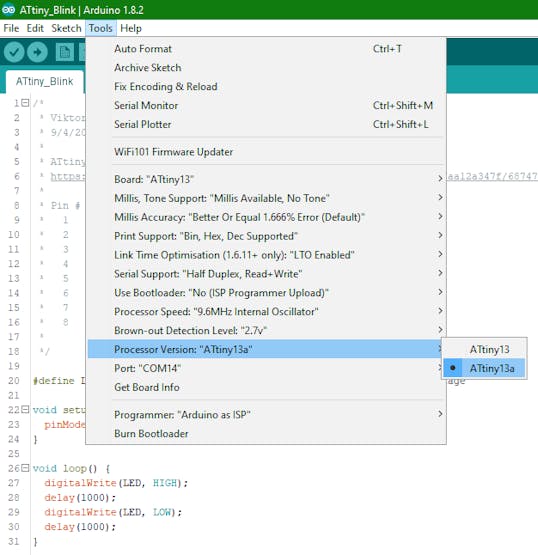Click the Verify checkmark toolbar icon

(x=14, y=52)
